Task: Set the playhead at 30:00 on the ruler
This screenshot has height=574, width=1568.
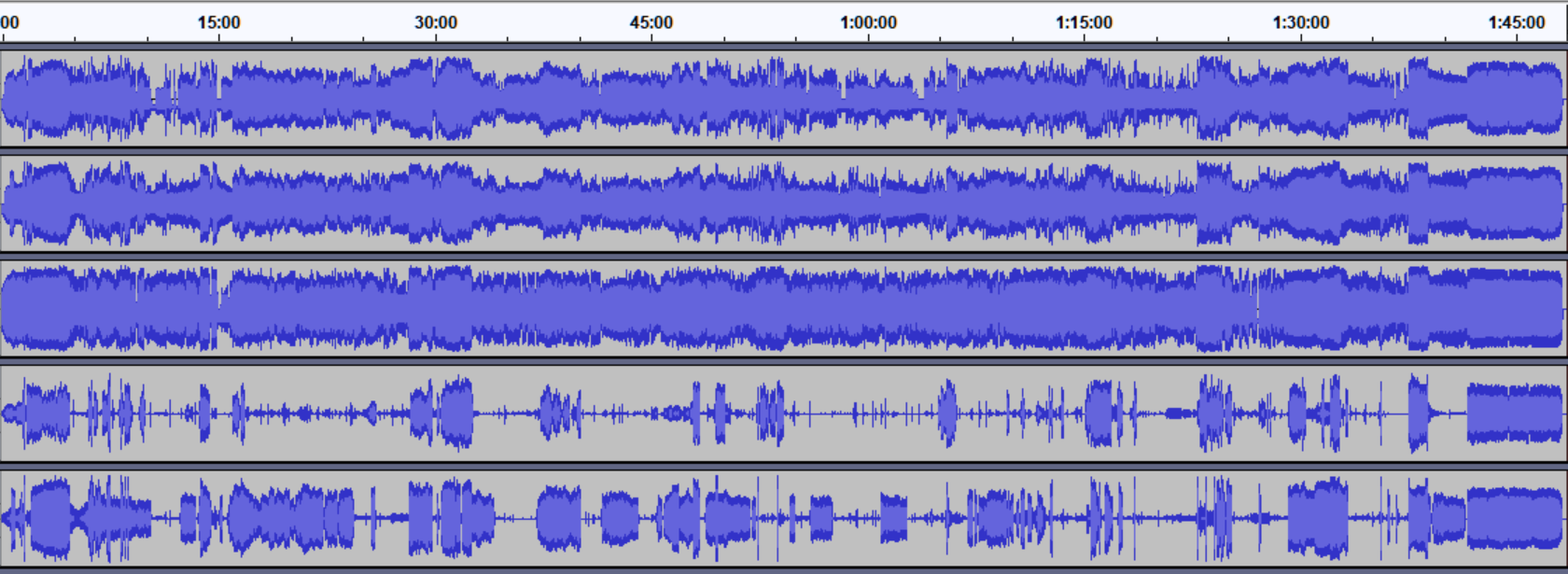Action: click(436, 22)
